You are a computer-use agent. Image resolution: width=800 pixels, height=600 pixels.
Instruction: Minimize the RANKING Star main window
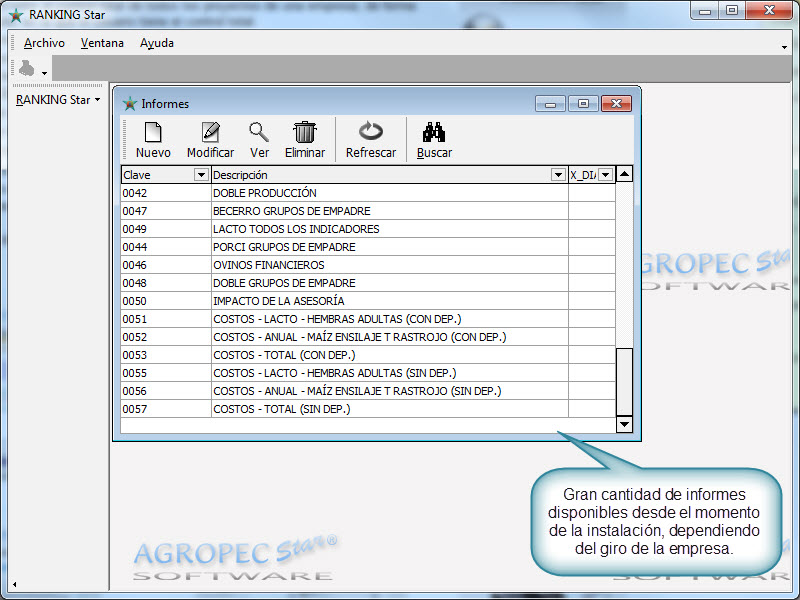point(705,10)
